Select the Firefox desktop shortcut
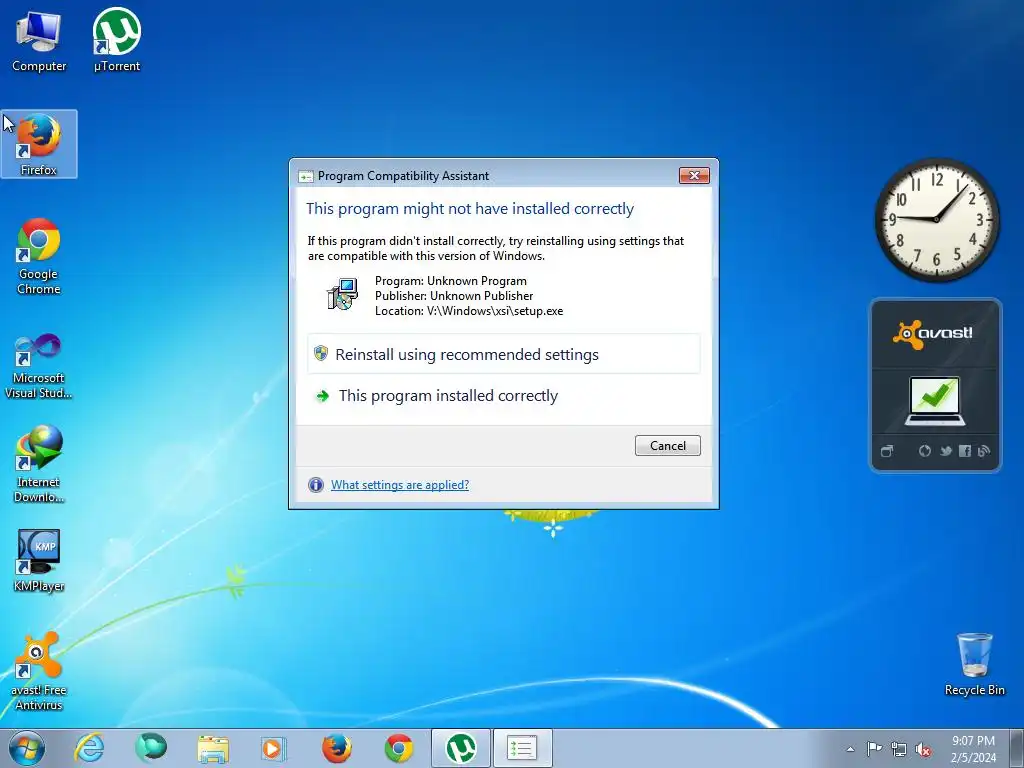Screen dimensions: 1024x768 click(x=39, y=144)
